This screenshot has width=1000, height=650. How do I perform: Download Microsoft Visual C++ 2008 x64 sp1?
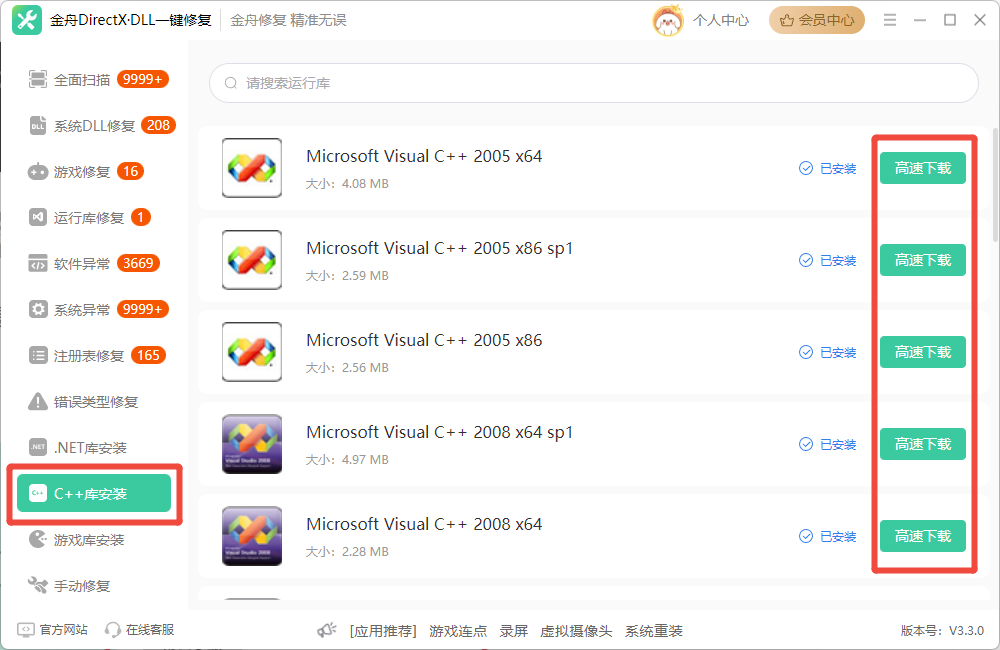[x=923, y=444]
